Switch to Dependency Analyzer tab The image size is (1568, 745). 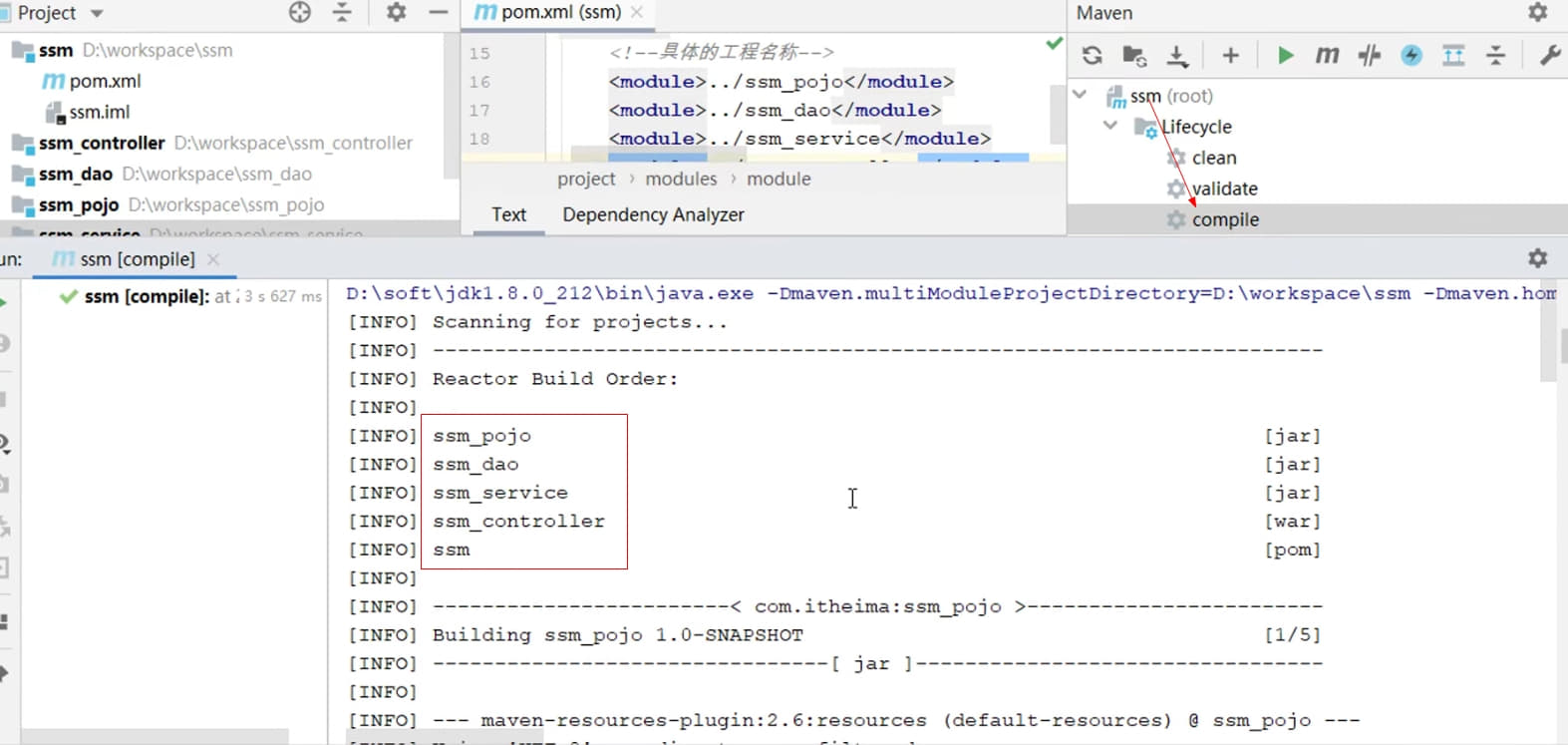coord(653,214)
